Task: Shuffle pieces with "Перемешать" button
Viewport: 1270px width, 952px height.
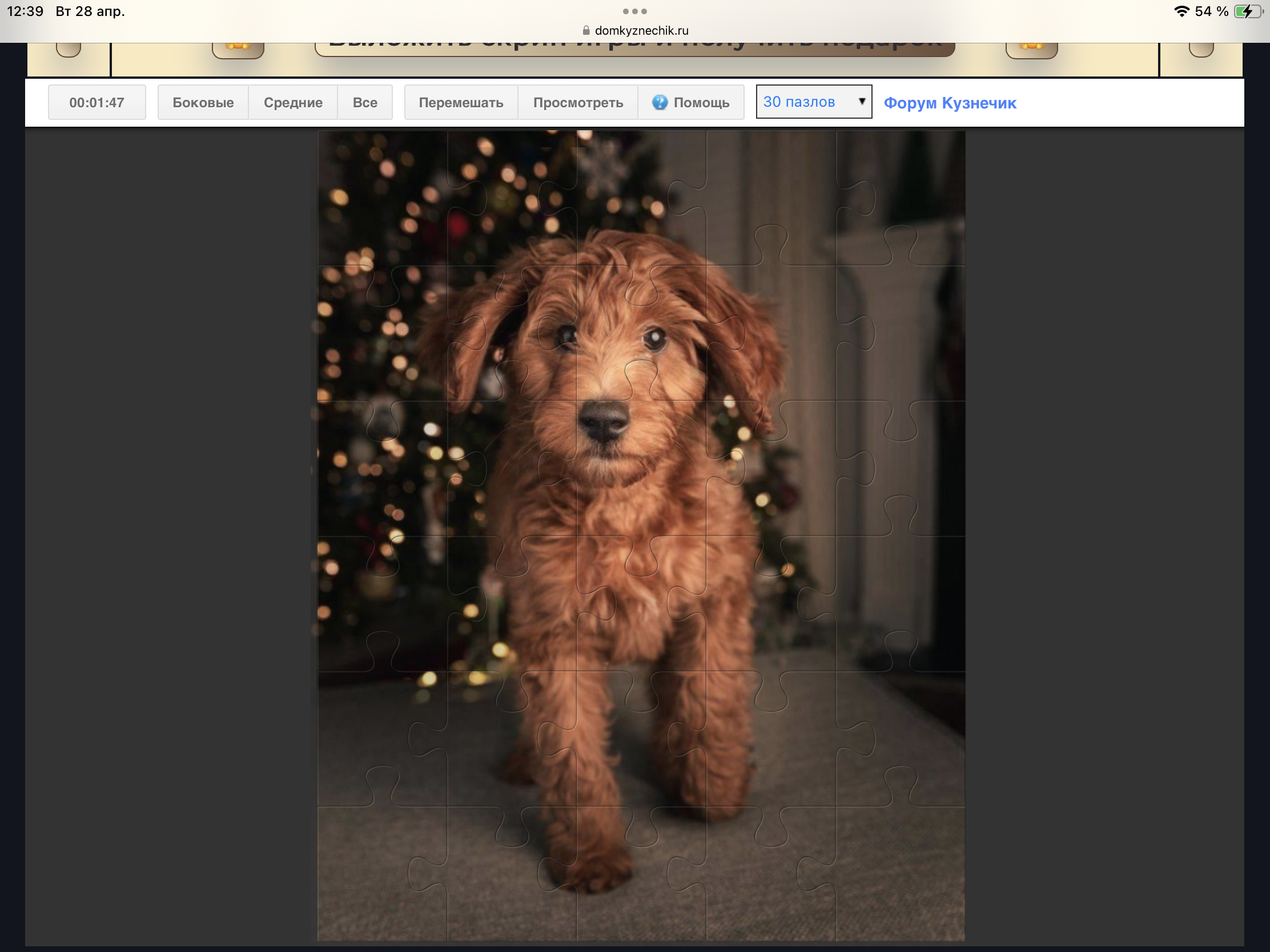Action: [460, 103]
